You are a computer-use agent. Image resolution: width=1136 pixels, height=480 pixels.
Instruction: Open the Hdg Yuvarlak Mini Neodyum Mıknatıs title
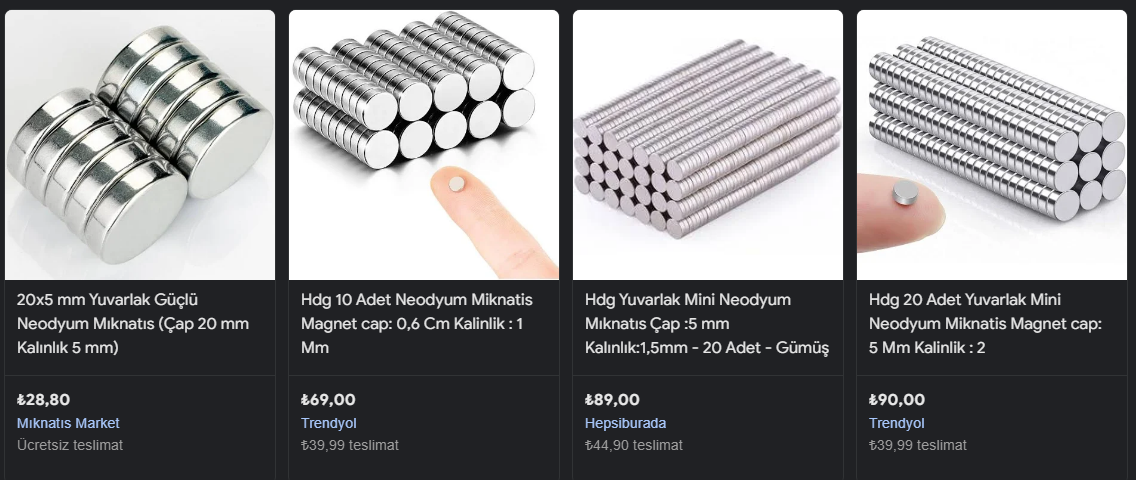click(x=707, y=324)
